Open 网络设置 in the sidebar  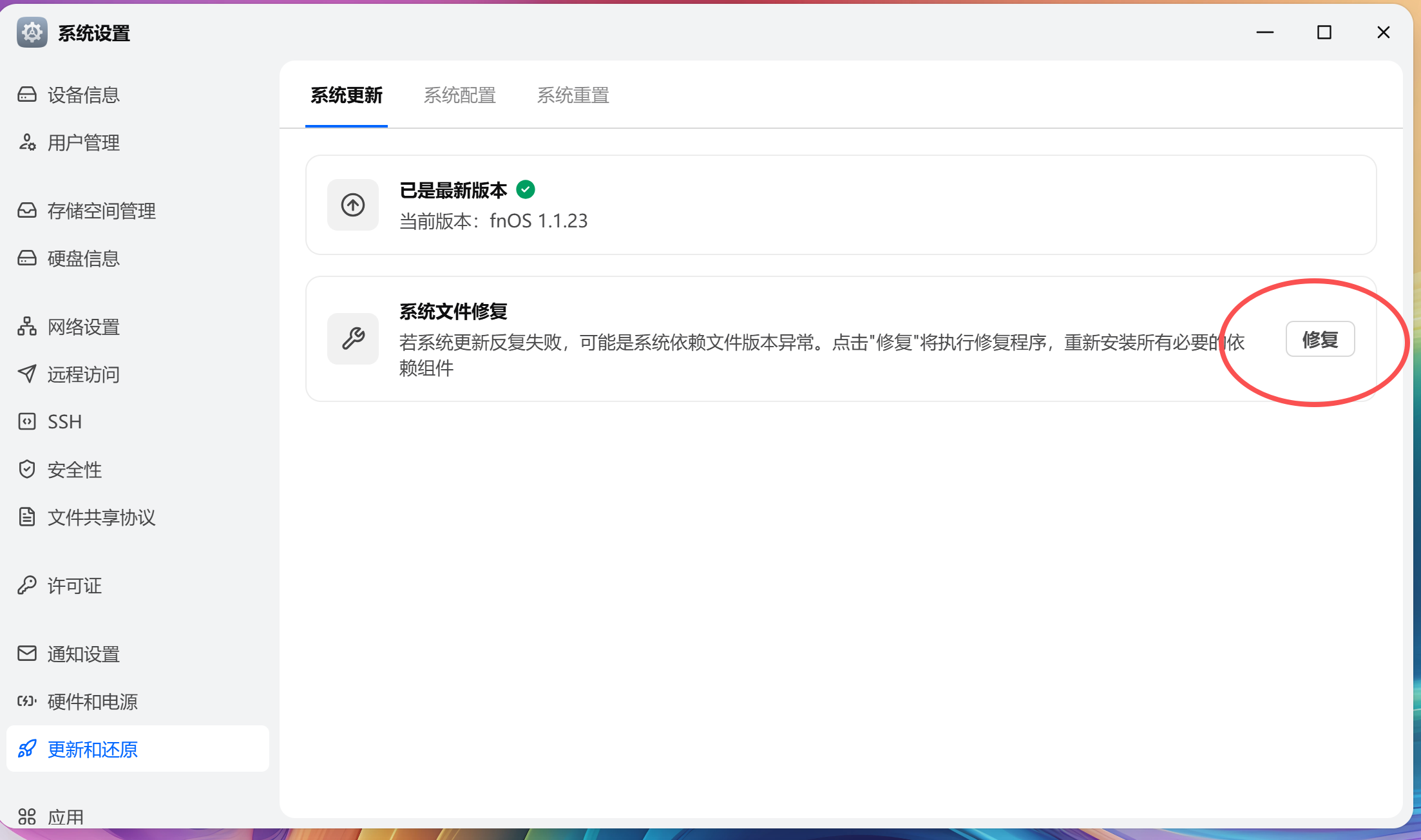82,327
